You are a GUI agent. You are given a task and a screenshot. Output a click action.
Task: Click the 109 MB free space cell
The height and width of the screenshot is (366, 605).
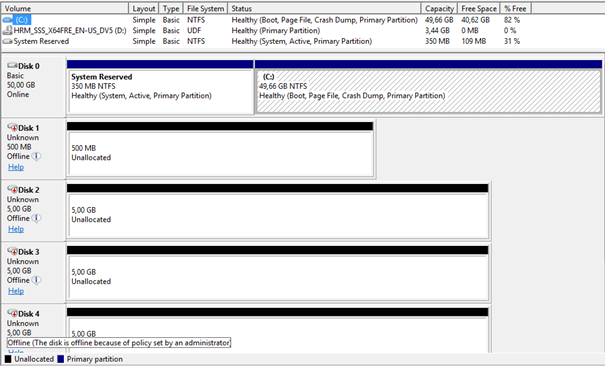[x=473, y=41]
